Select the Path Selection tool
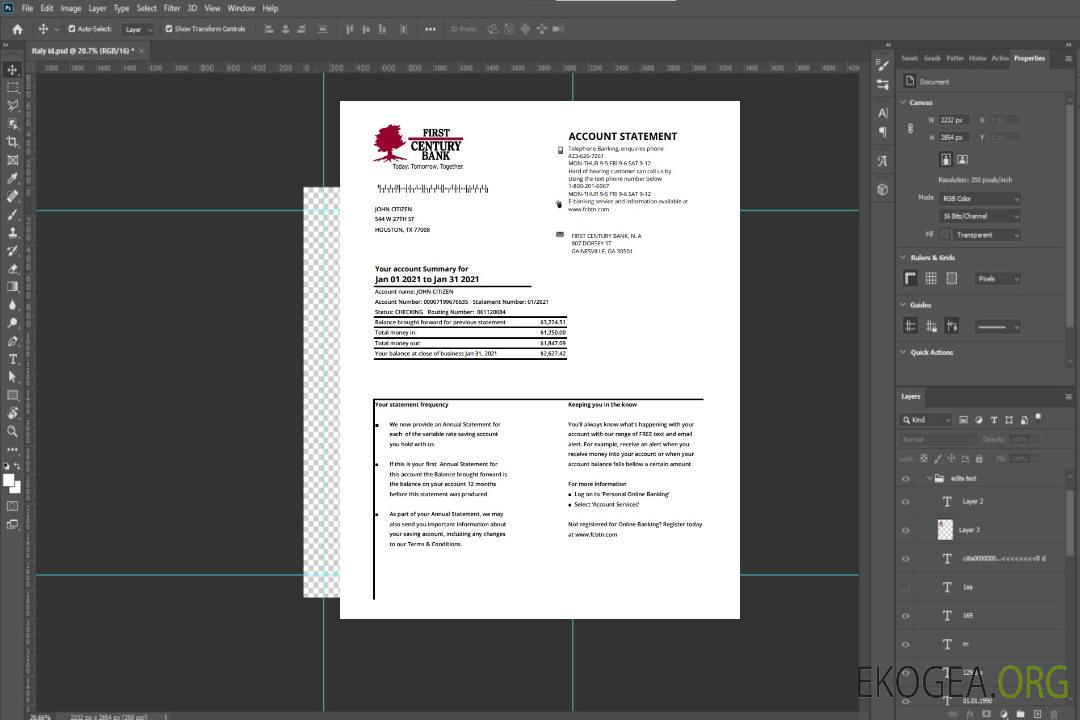 (x=12, y=377)
